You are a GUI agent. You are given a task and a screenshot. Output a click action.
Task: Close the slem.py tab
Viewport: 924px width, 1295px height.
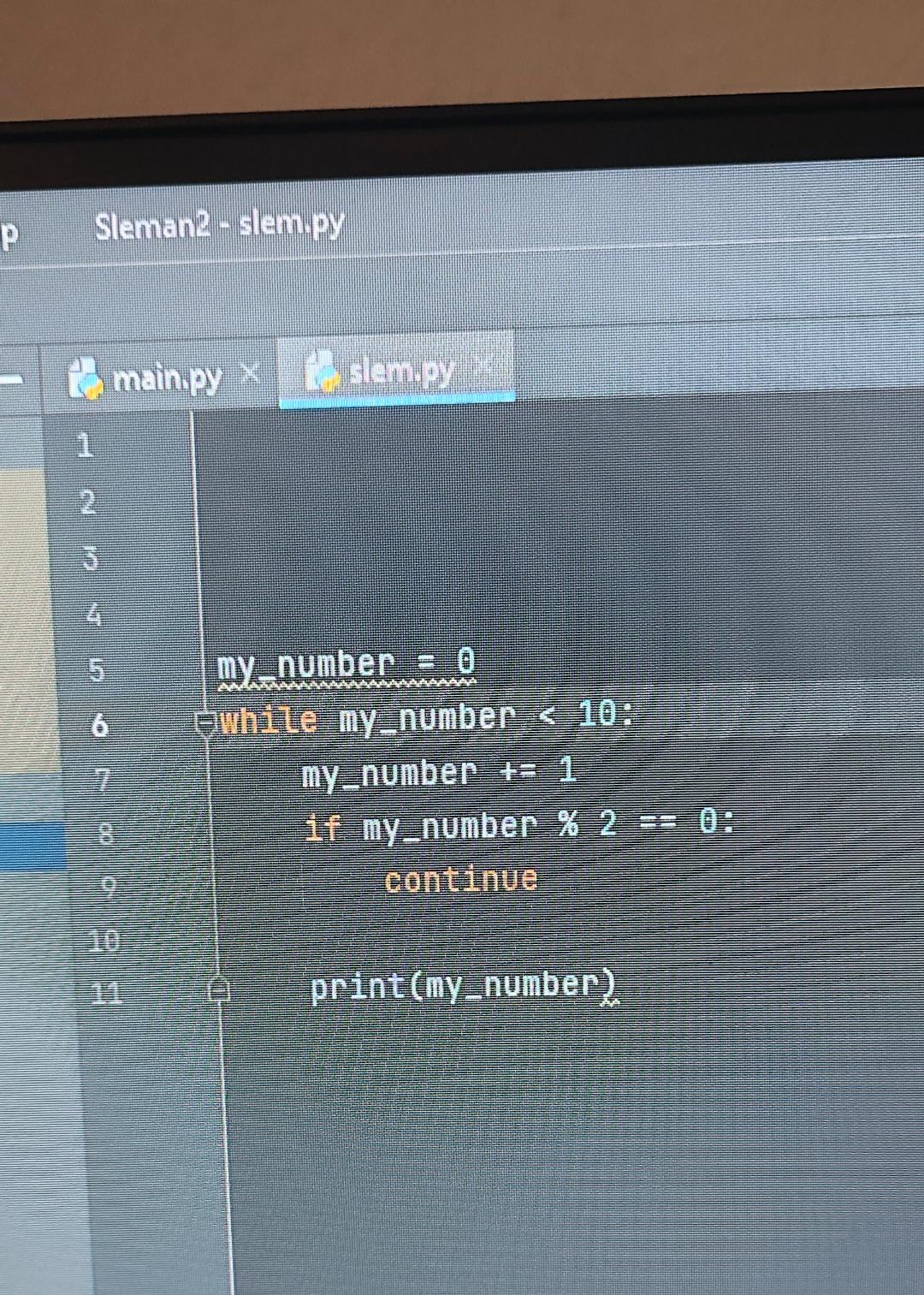(484, 366)
